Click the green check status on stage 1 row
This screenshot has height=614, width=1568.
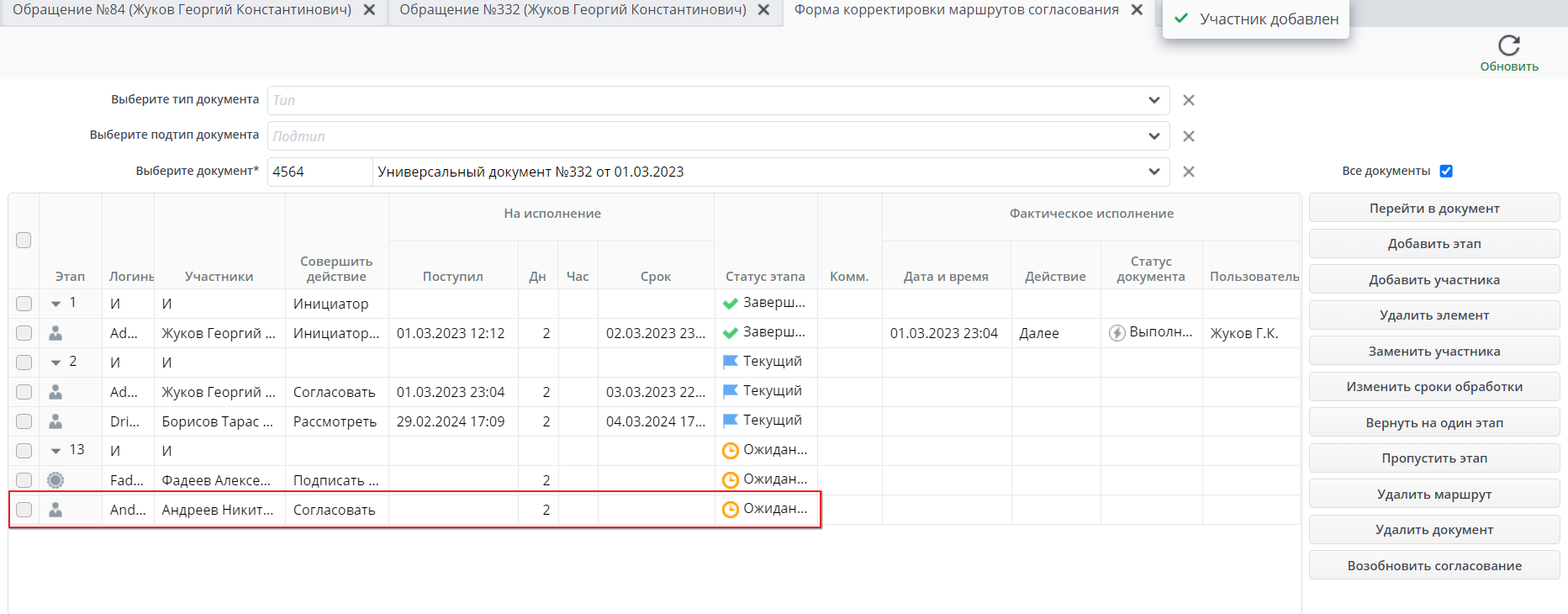(731, 304)
